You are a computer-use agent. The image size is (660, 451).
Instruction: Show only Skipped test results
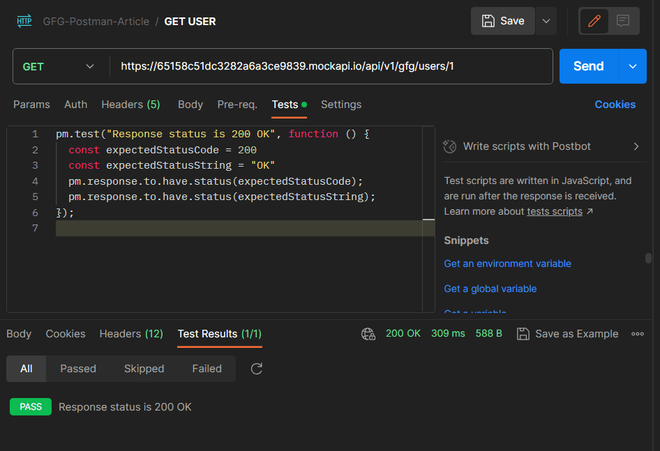point(144,369)
